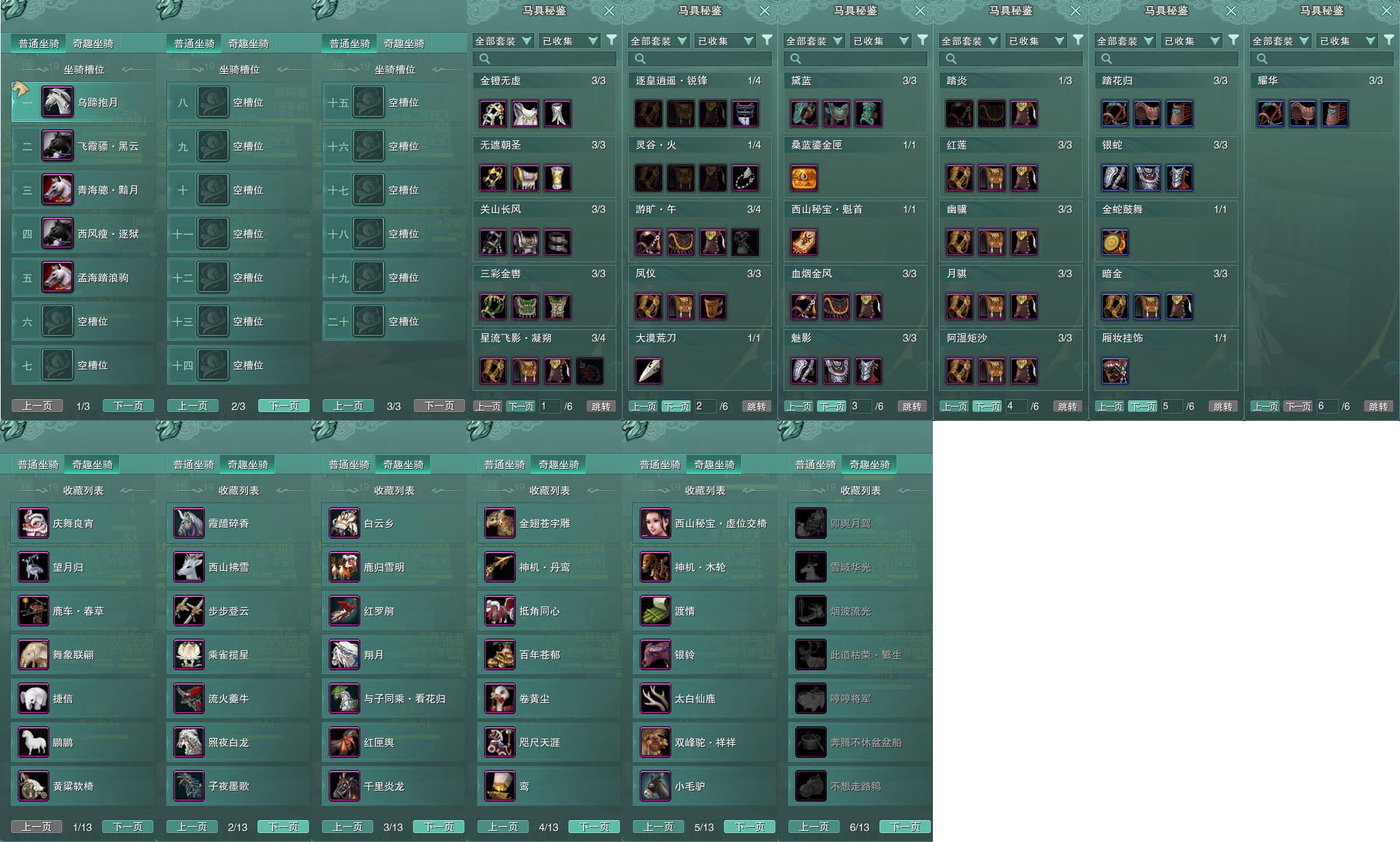Viewport: 1400px width, 842px height.
Task: Select empty slot 二十 空槽位
Action: click(x=394, y=321)
